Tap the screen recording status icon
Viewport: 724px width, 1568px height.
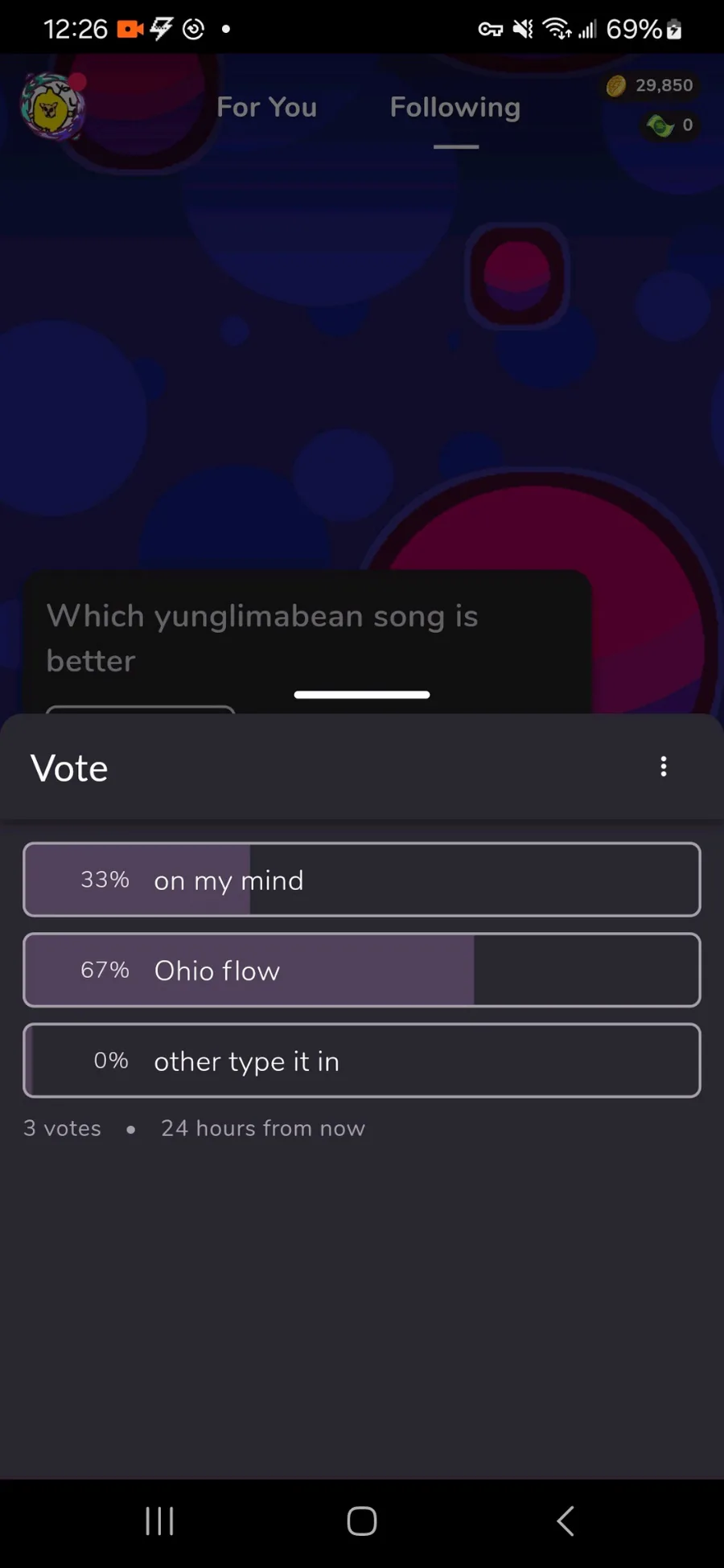[130, 30]
